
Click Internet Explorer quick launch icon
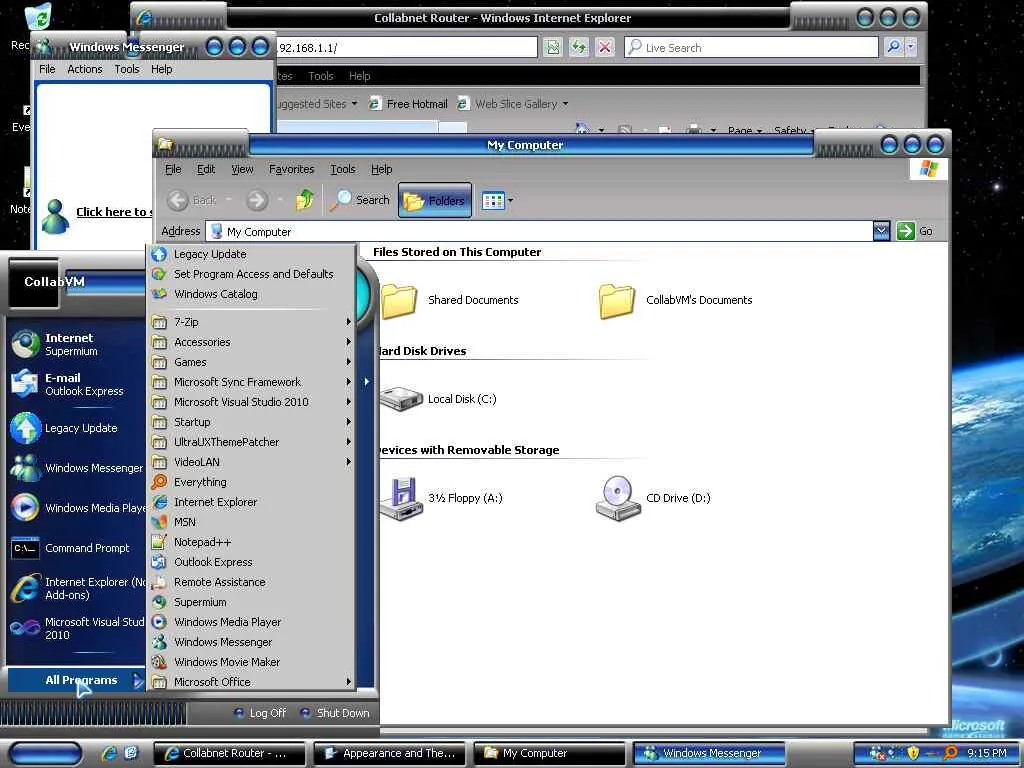tap(109, 753)
